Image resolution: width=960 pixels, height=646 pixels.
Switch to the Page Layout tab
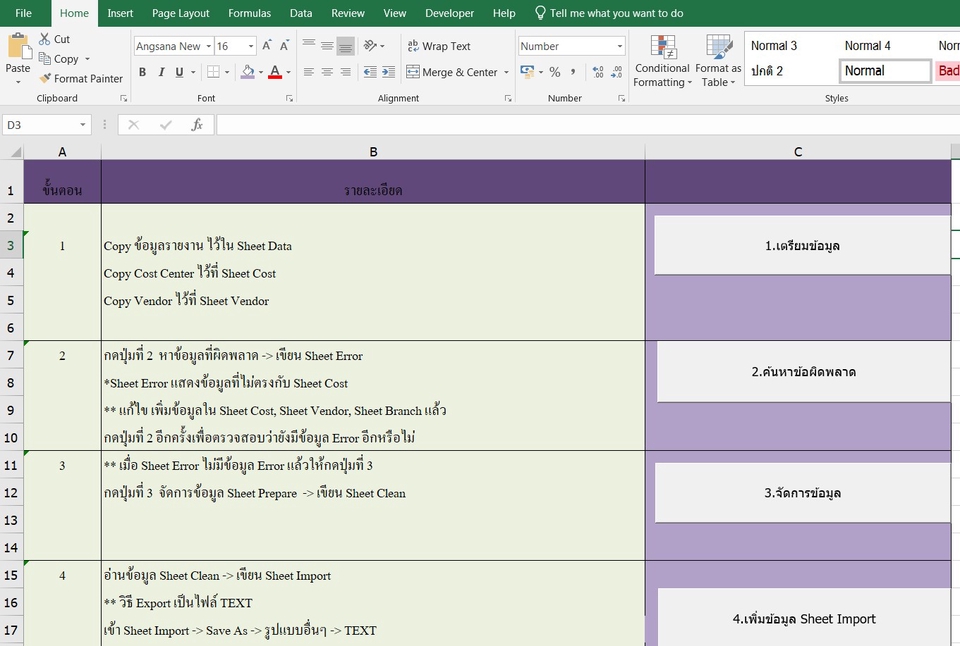point(181,13)
